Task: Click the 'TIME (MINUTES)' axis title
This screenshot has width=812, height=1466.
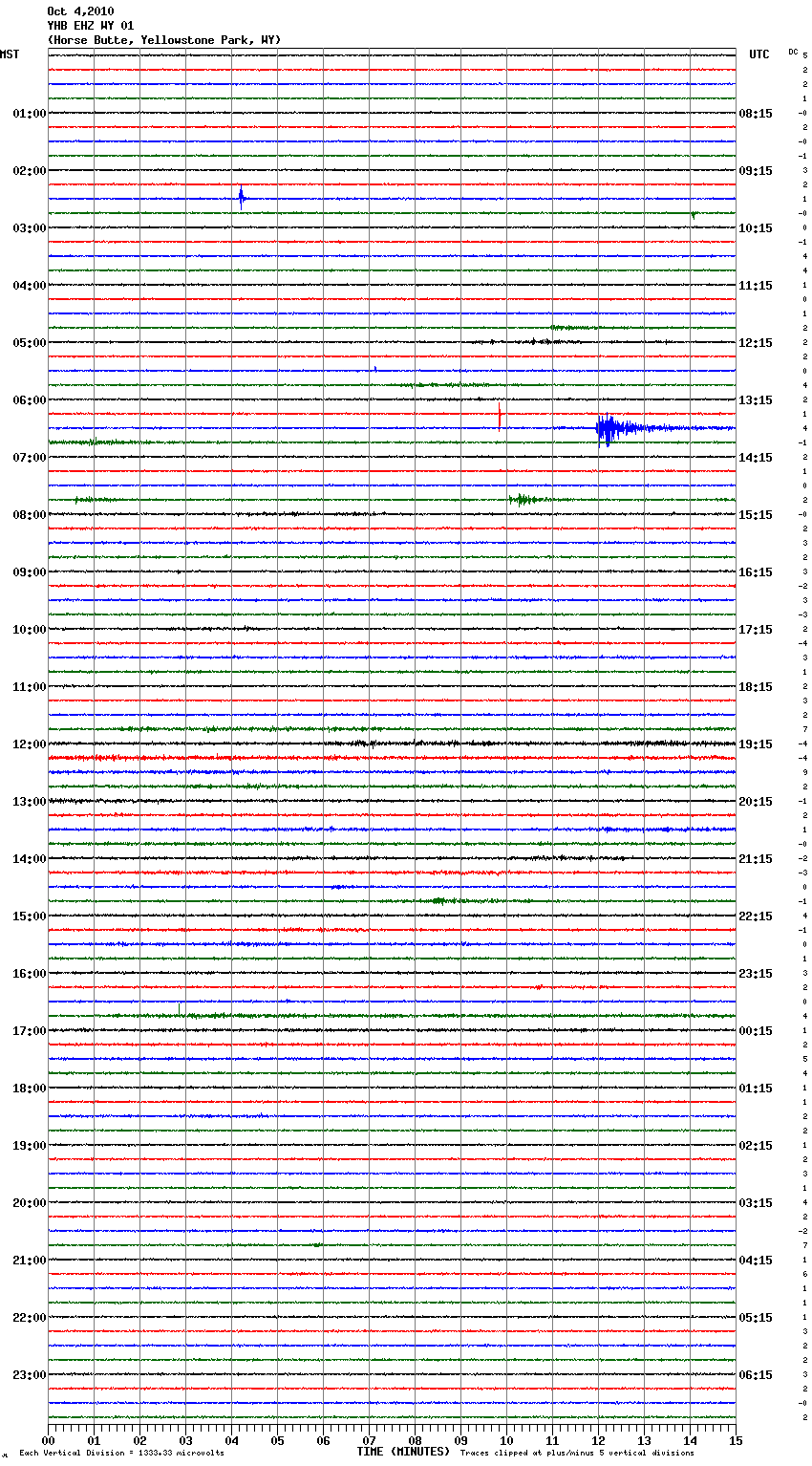Action: point(403,1452)
